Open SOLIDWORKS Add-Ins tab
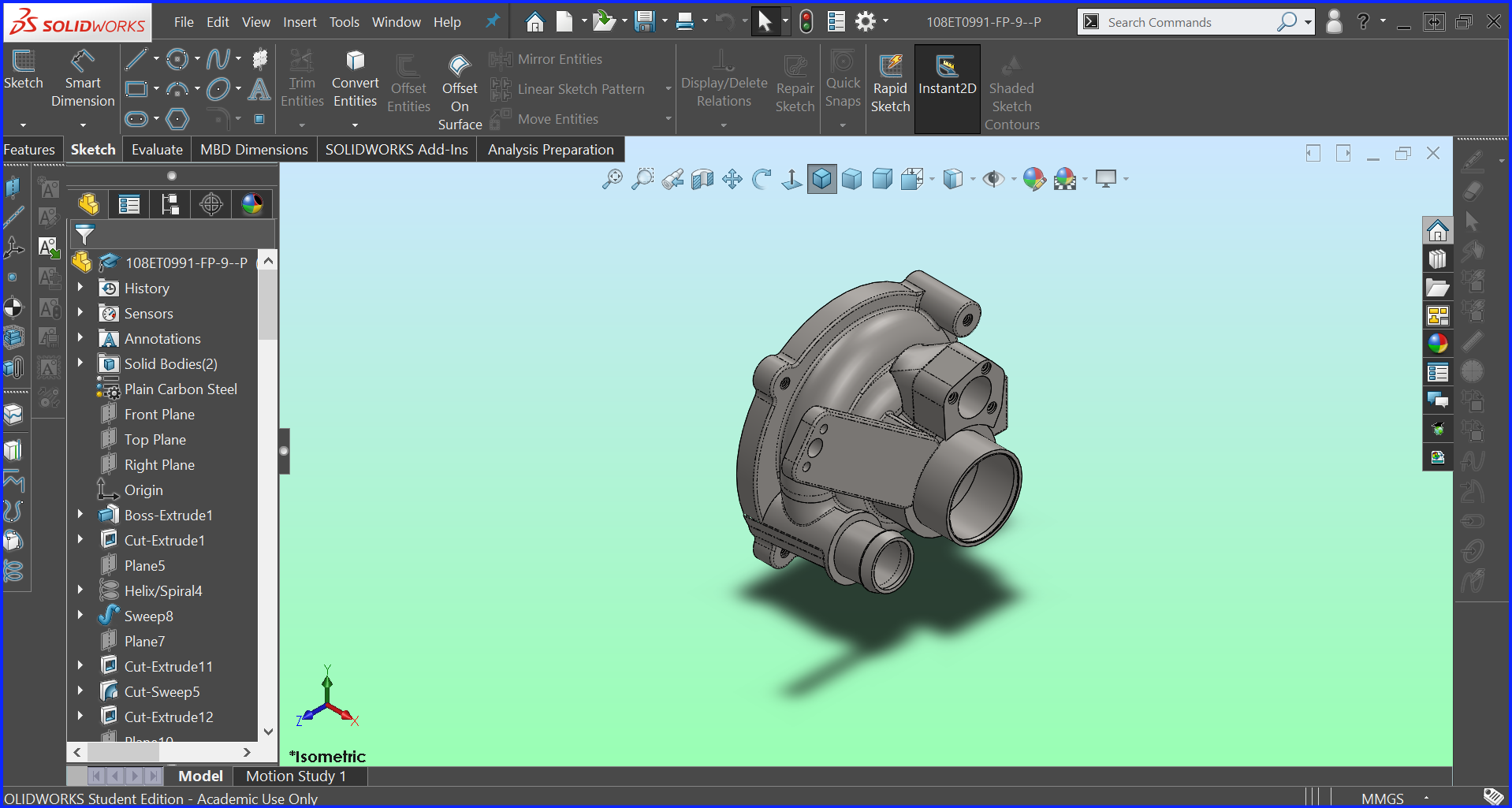 pos(397,150)
